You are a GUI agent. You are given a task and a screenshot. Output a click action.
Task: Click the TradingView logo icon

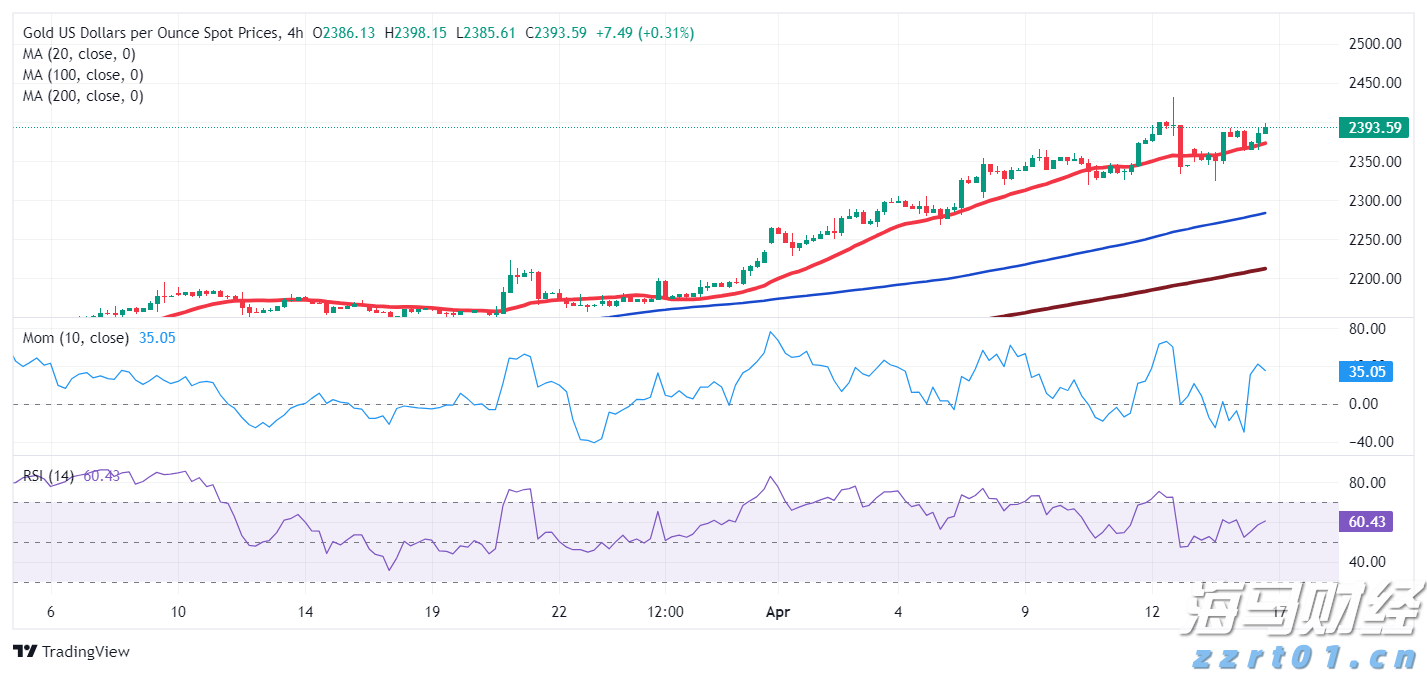tap(26, 652)
